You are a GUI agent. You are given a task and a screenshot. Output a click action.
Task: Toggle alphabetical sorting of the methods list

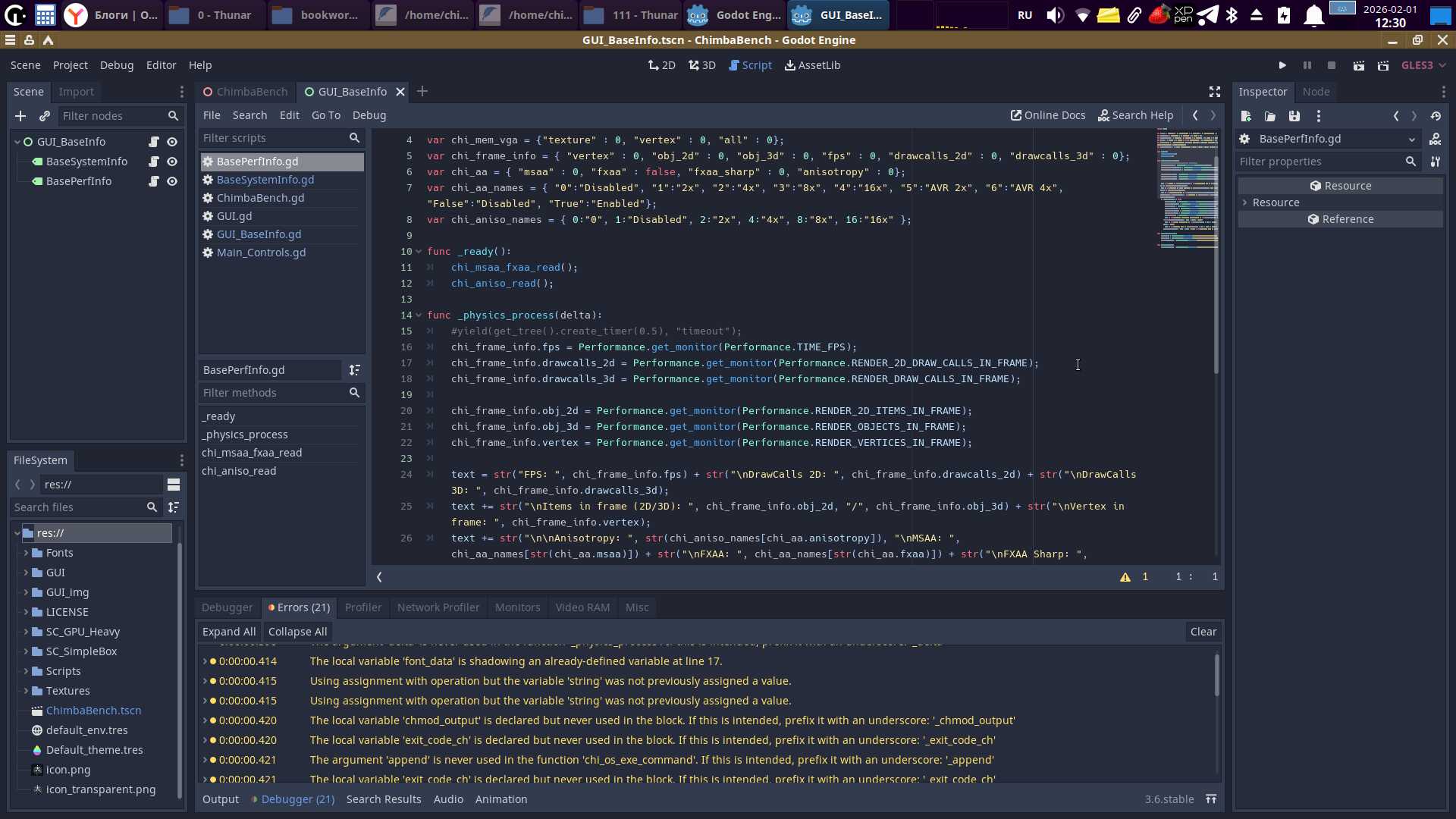[354, 370]
